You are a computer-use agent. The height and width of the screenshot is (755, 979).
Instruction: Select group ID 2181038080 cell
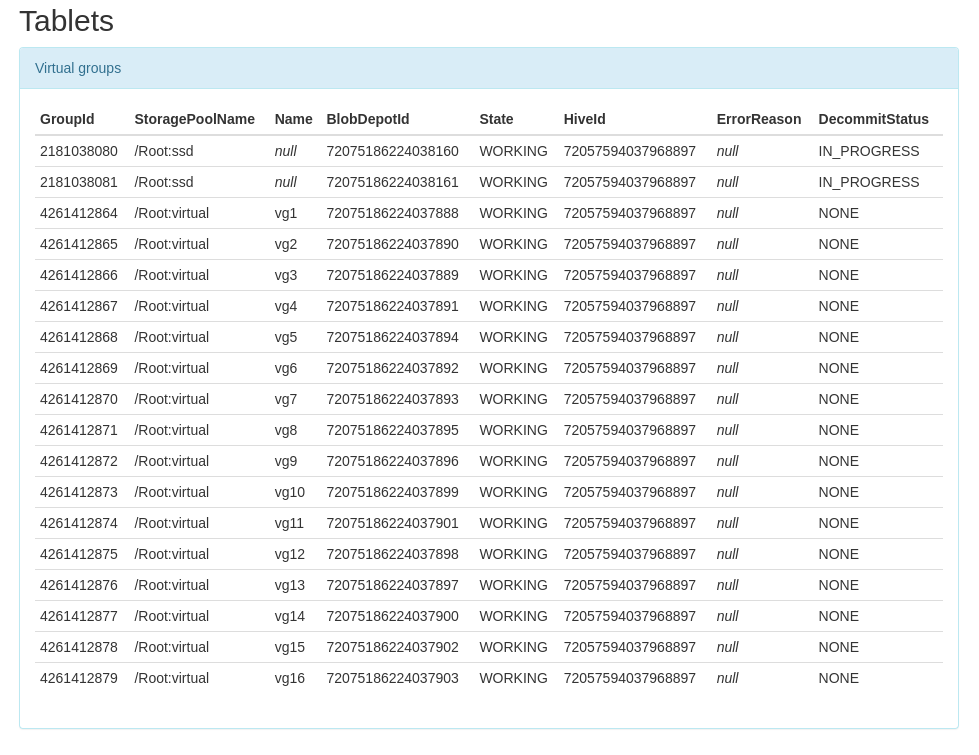click(x=79, y=151)
